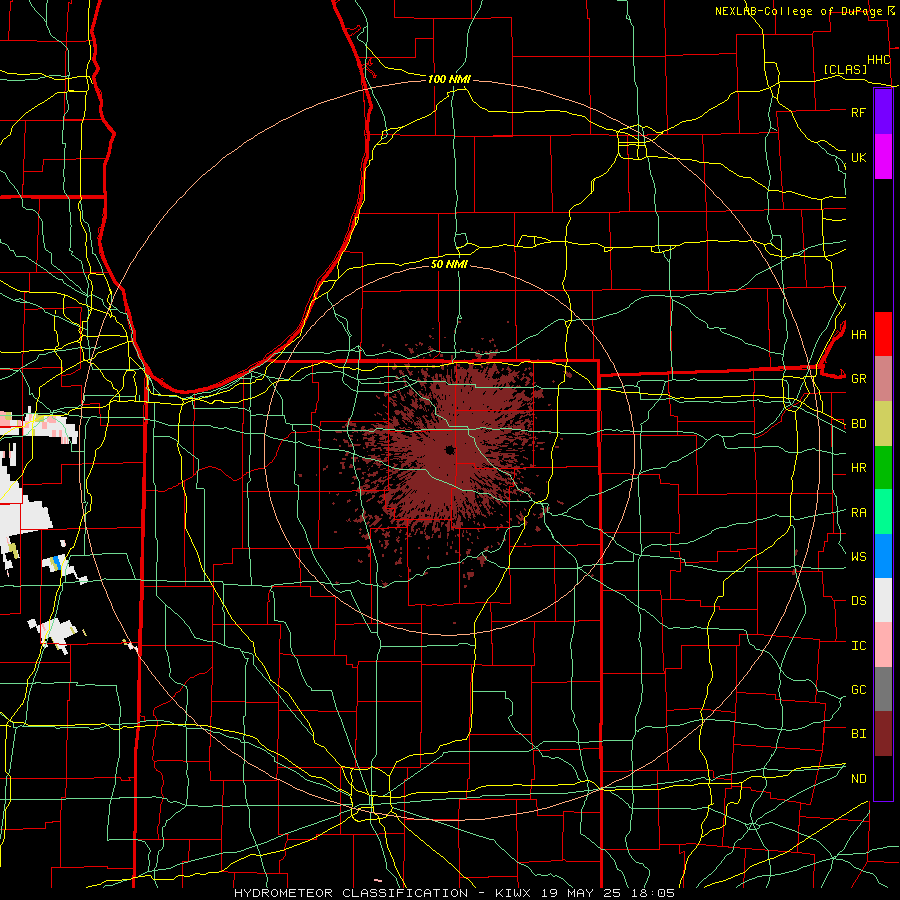
Task: Pick the HR green legend swatch
Action: [x=883, y=467]
